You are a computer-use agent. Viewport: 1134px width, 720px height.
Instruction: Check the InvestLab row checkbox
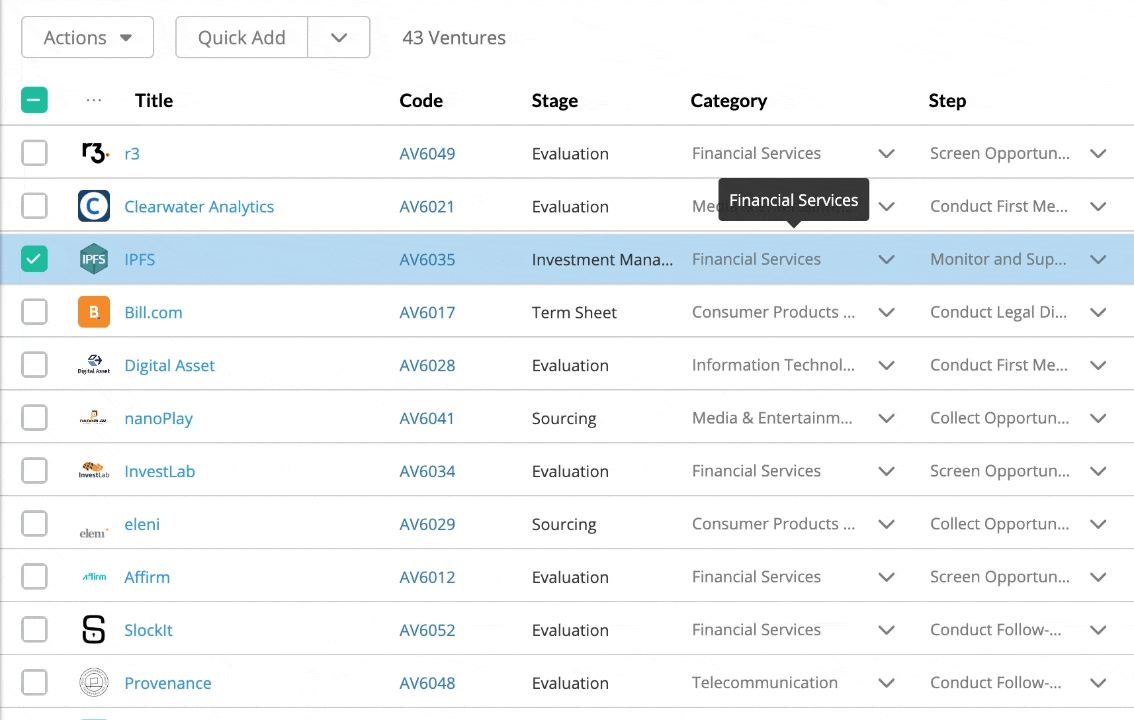tap(35, 471)
